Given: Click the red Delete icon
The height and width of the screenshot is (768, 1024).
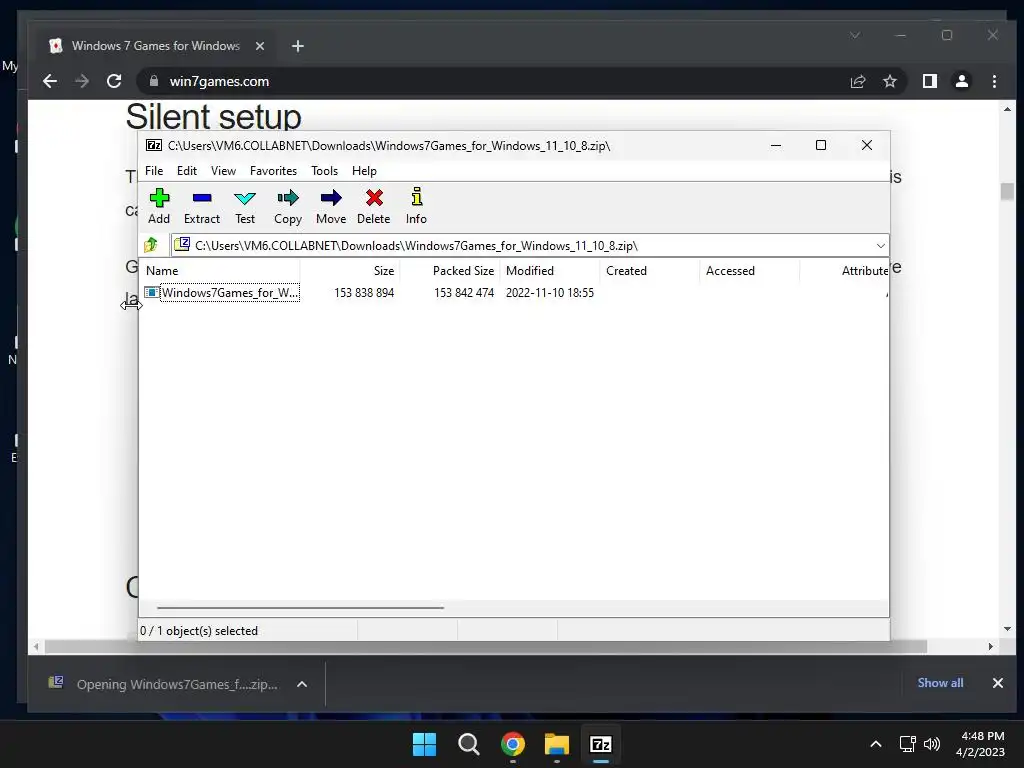Looking at the screenshot, I should (374, 198).
